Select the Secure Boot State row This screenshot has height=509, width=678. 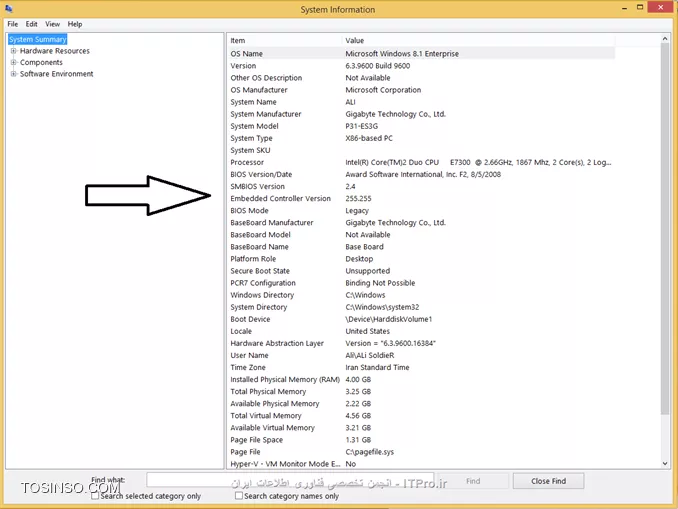pyautogui.click(x=421, y=271)
